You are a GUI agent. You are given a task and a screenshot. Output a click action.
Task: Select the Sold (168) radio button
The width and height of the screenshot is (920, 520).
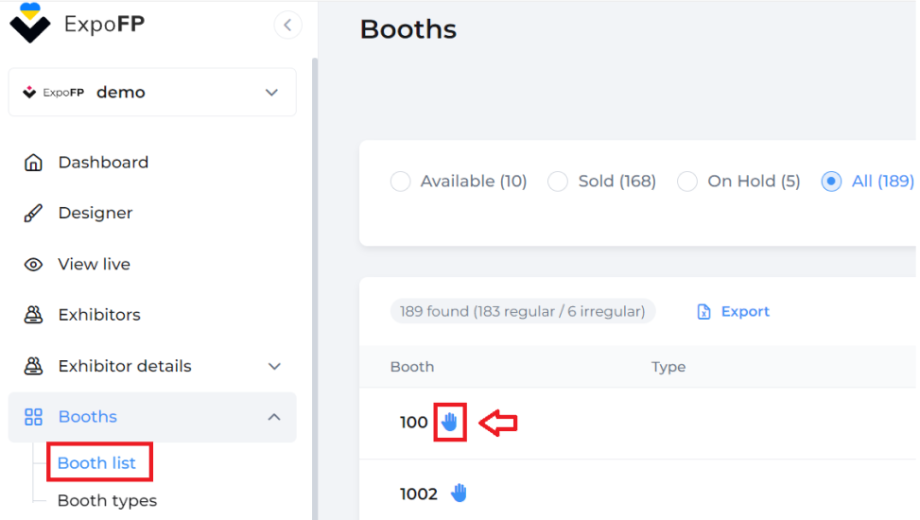558,181
